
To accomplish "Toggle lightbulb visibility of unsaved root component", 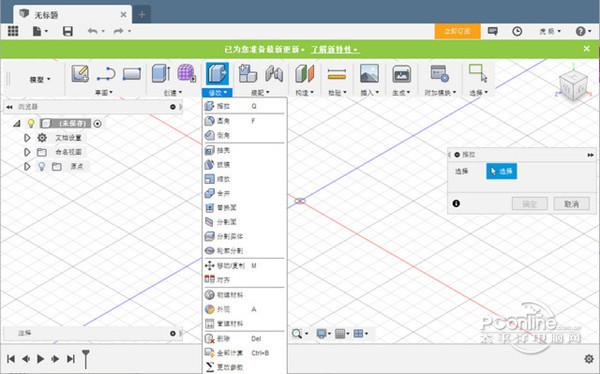I will pos(31,123).
